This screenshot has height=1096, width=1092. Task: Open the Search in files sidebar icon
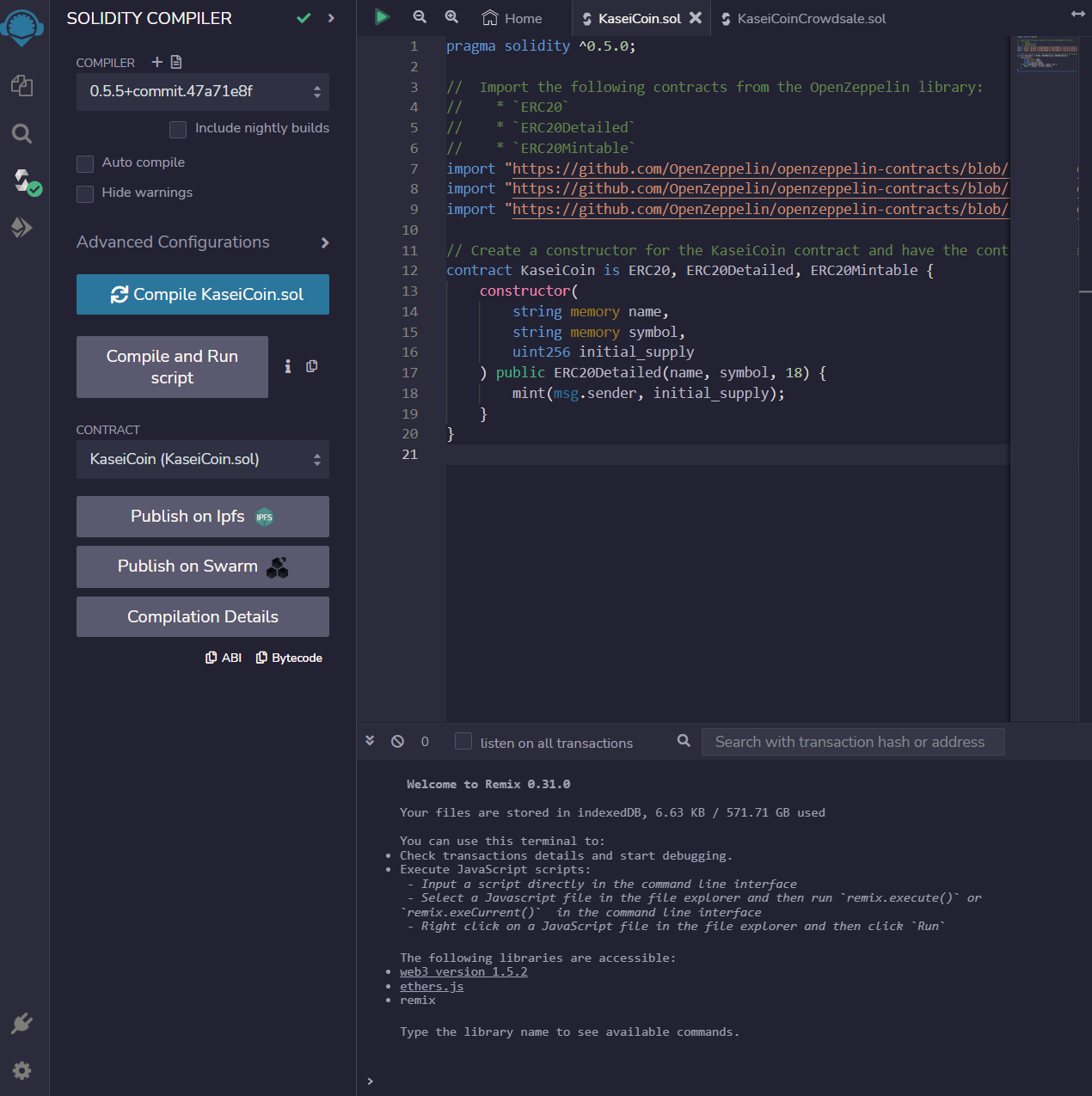pos(22,133)
